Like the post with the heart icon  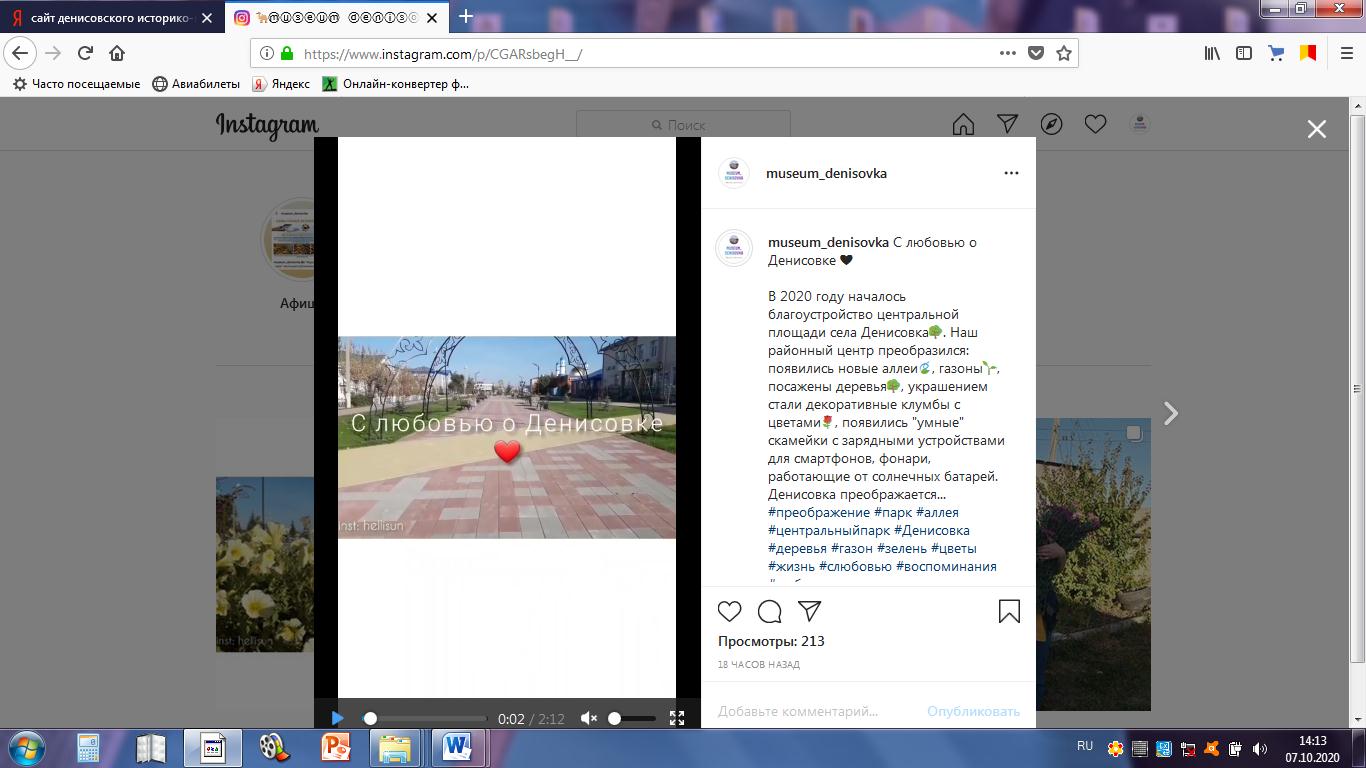[730, 611]
